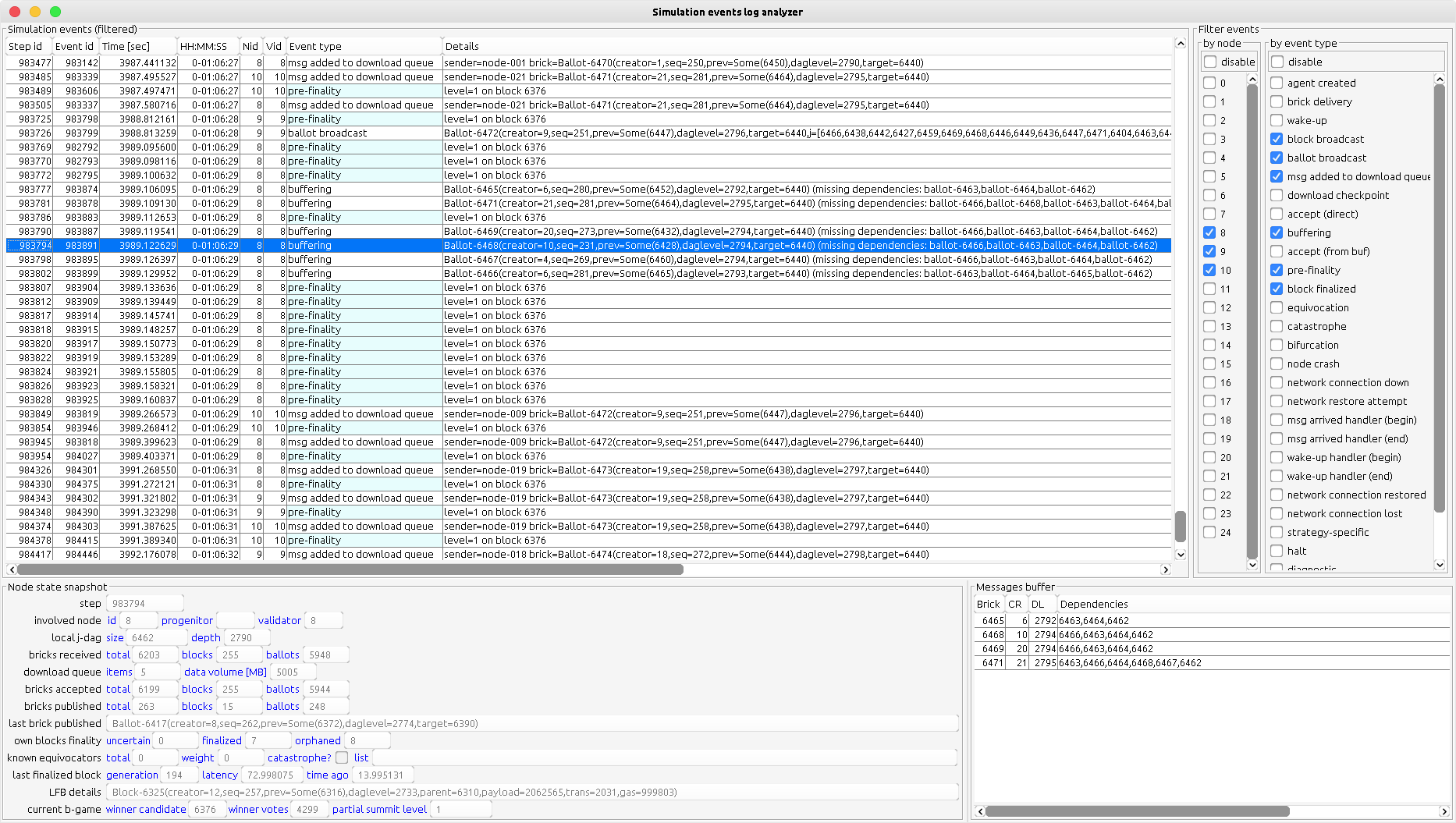1456x823 pixels.
Task: Click the 'last brick published' field
Action: (532, 723)
